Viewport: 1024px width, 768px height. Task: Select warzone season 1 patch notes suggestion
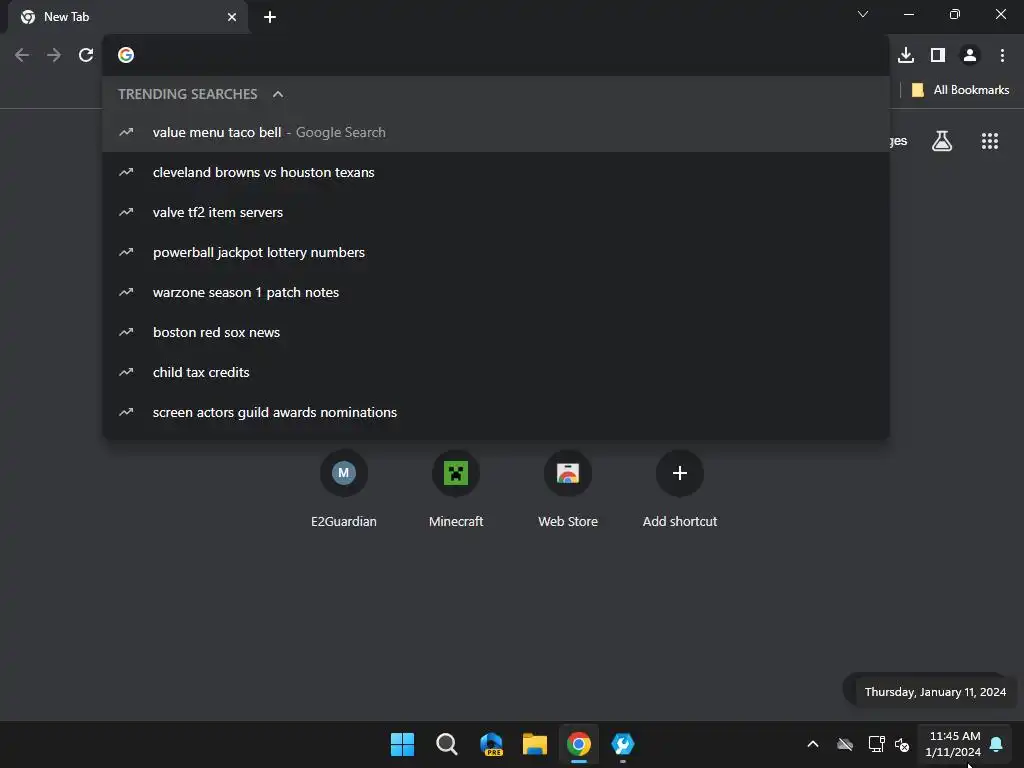coord(496,292)
